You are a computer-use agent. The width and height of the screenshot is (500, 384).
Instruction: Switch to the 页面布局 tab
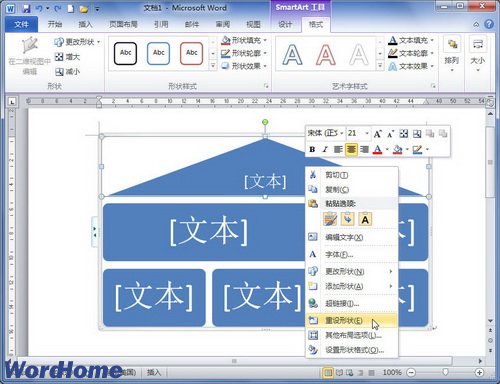click(x=123, y=24)
